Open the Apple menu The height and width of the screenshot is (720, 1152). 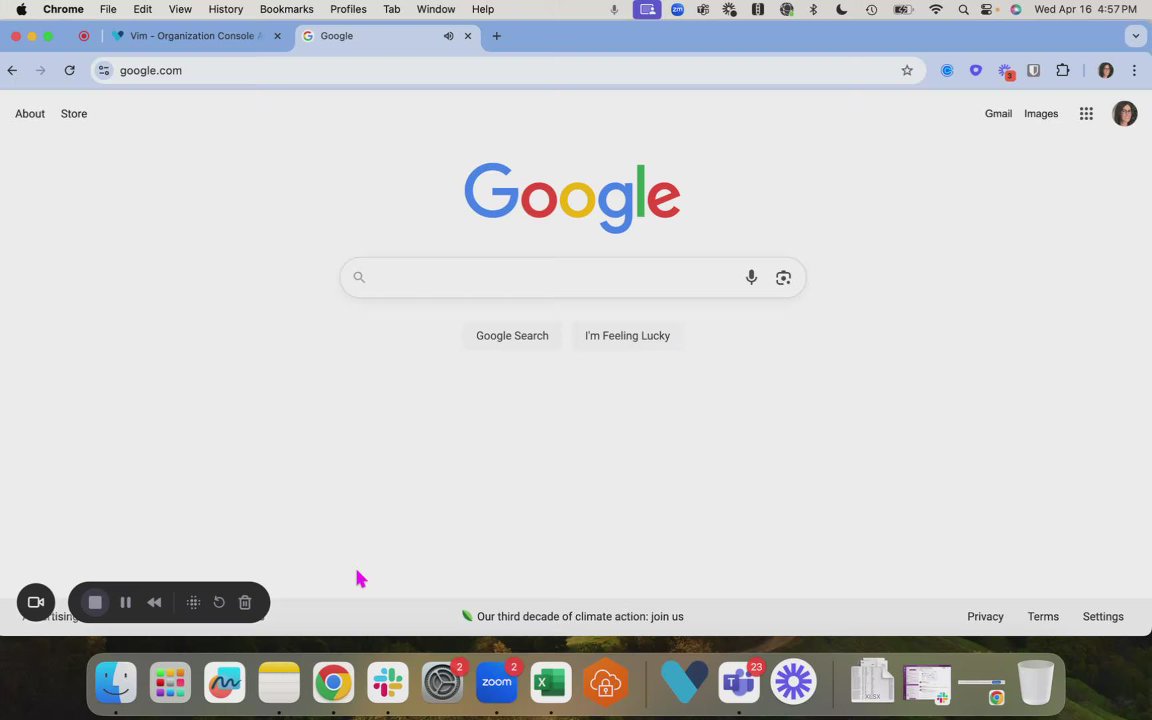tap(21, 10)
